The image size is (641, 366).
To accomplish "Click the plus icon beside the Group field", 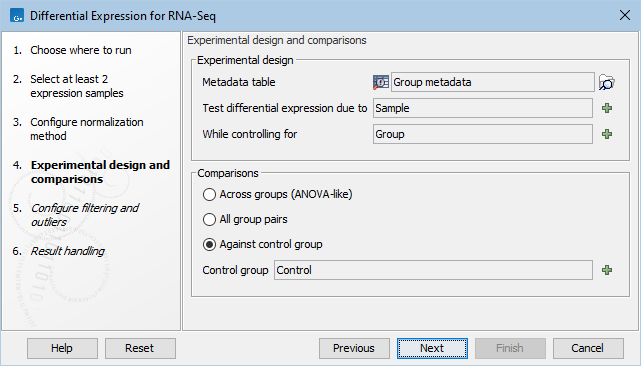I will [x=607, y=134].
